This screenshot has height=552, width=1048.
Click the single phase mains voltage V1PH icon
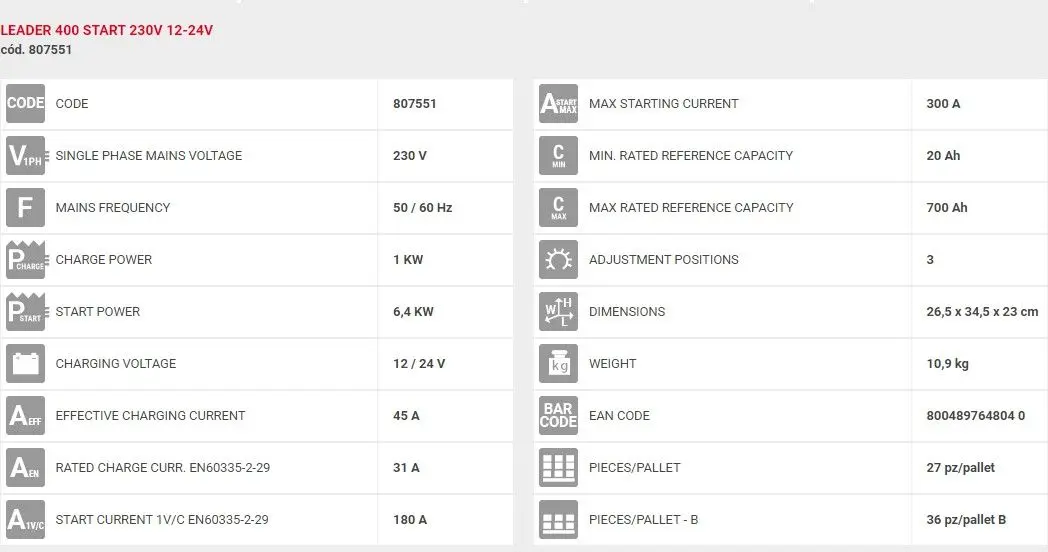pos(27,156)
